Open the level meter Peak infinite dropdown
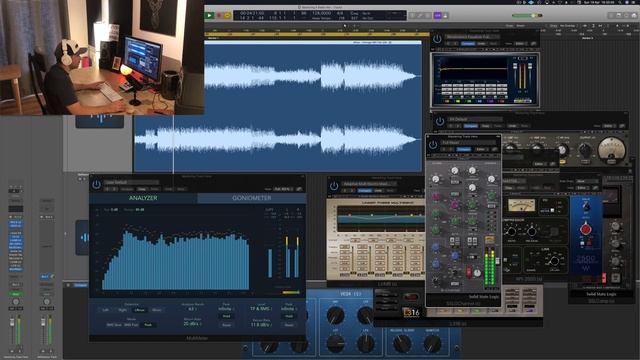This screenshot has width=640, height=360. 289,309
